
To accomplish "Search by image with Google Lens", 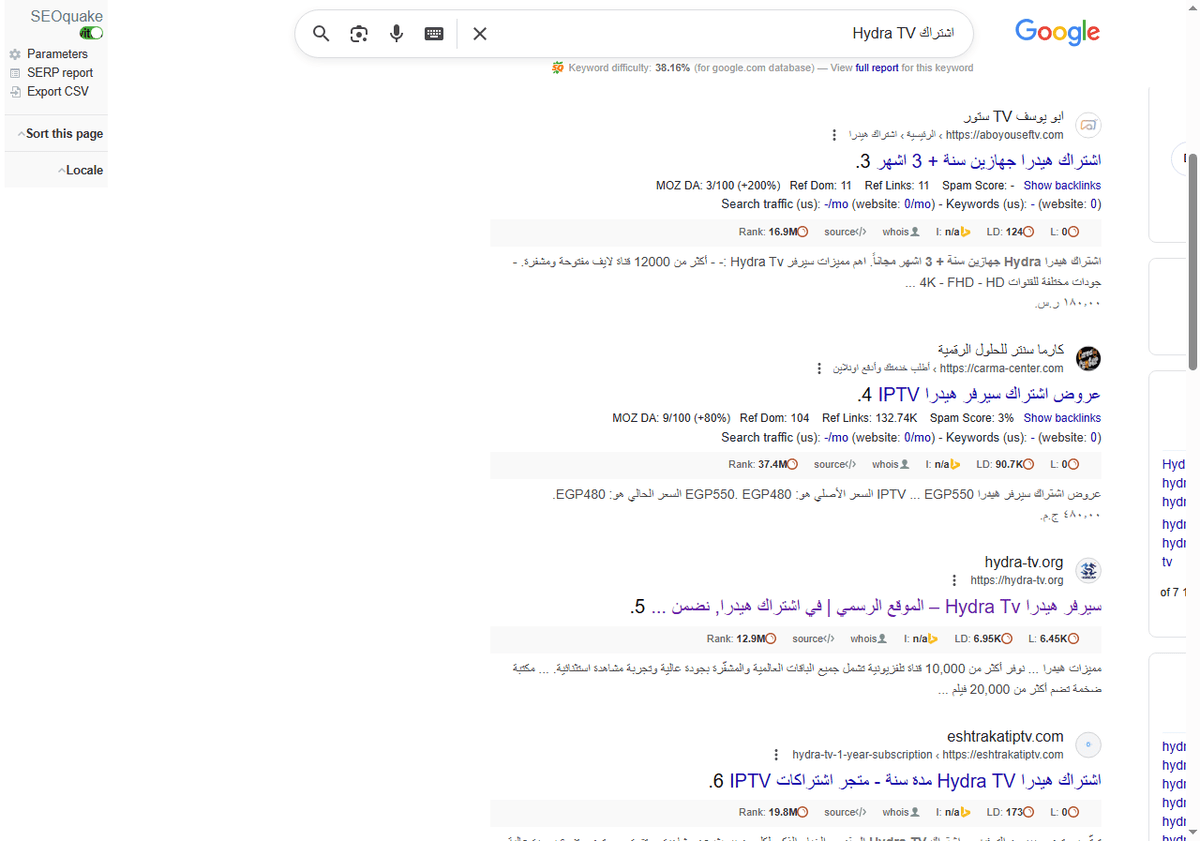I will pyautogui.click(x=358, y=33).
